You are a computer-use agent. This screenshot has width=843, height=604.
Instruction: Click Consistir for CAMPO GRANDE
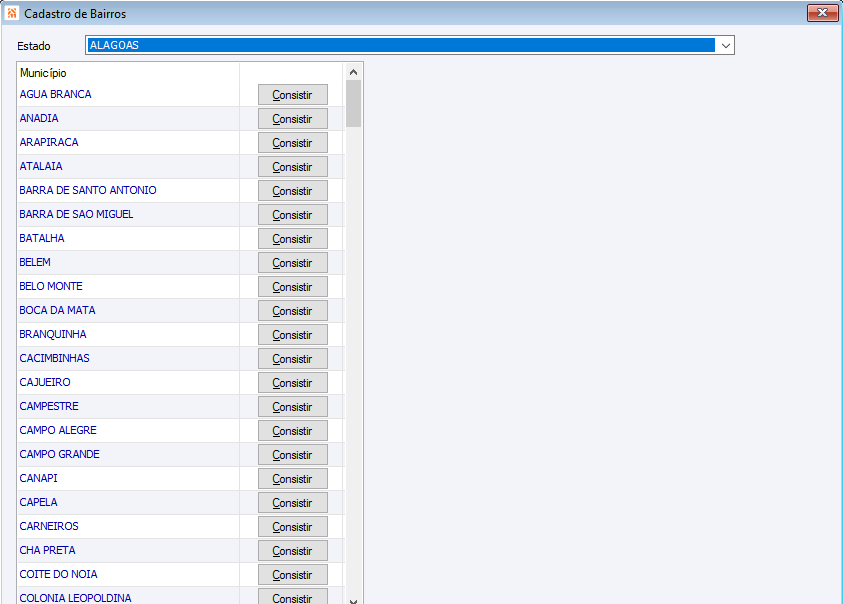tap(292, 455)
